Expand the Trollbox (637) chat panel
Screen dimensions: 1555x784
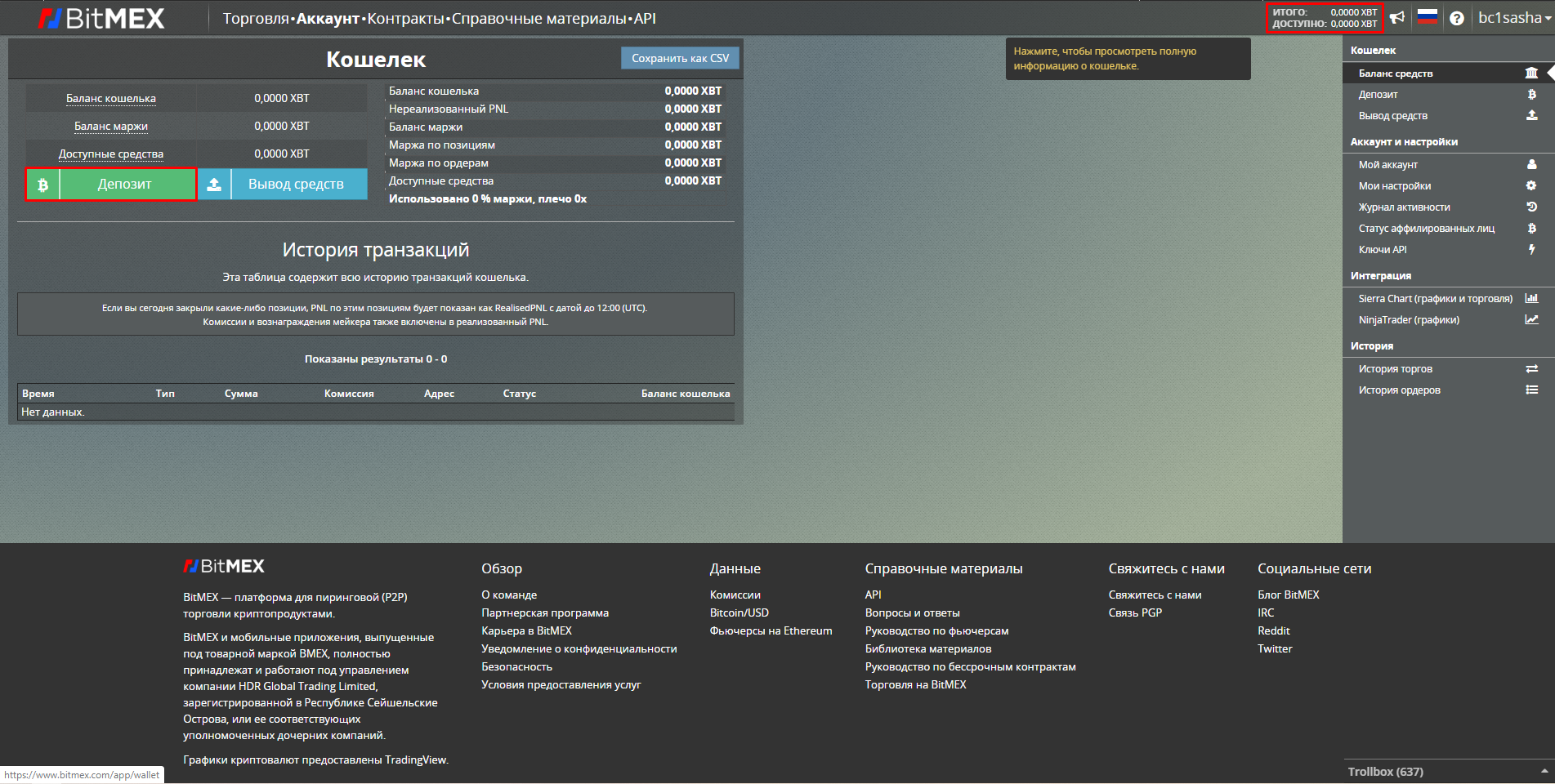tap(1448, 772)
